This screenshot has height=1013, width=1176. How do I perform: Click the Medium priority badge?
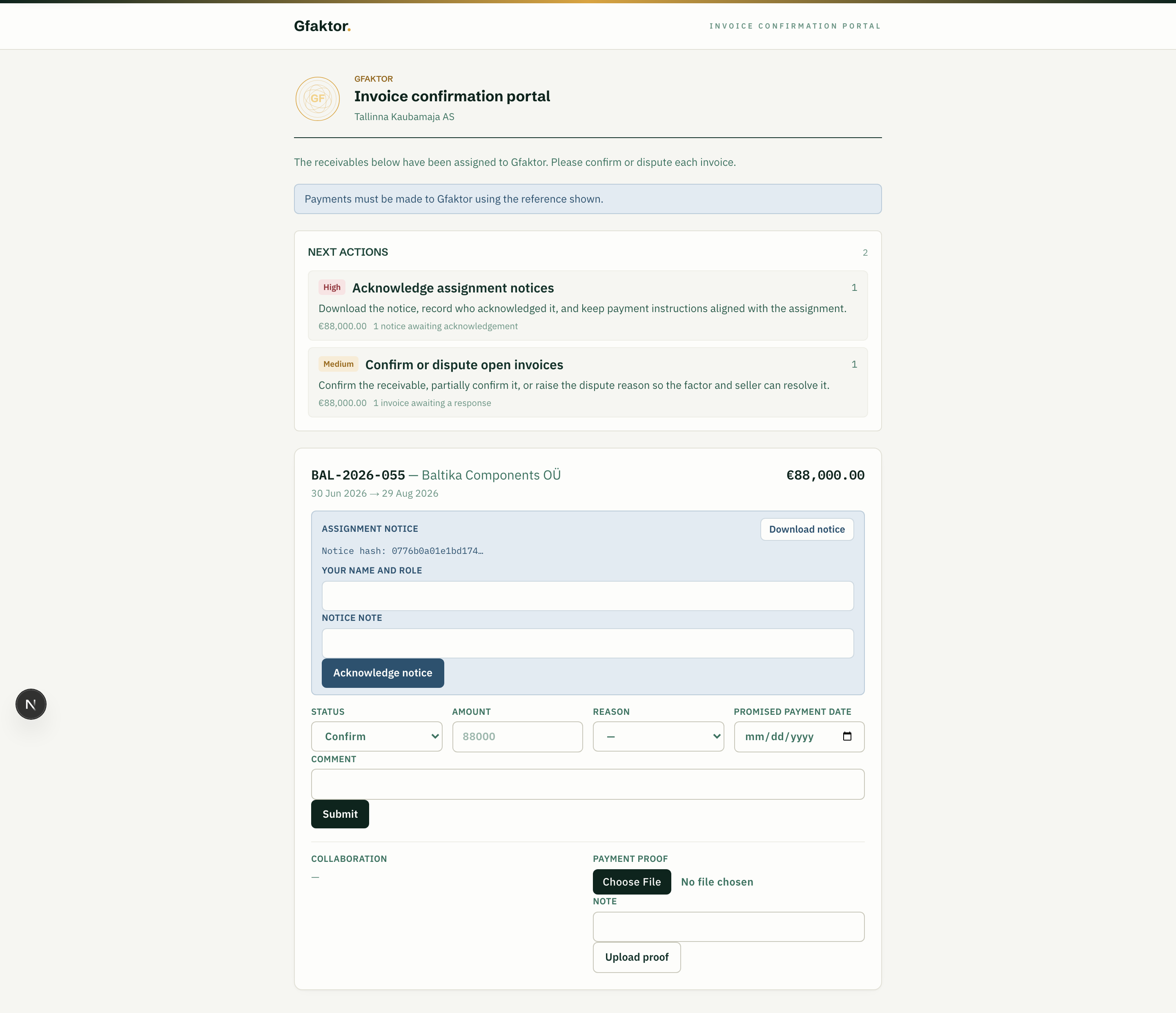(x=338, y=364)
